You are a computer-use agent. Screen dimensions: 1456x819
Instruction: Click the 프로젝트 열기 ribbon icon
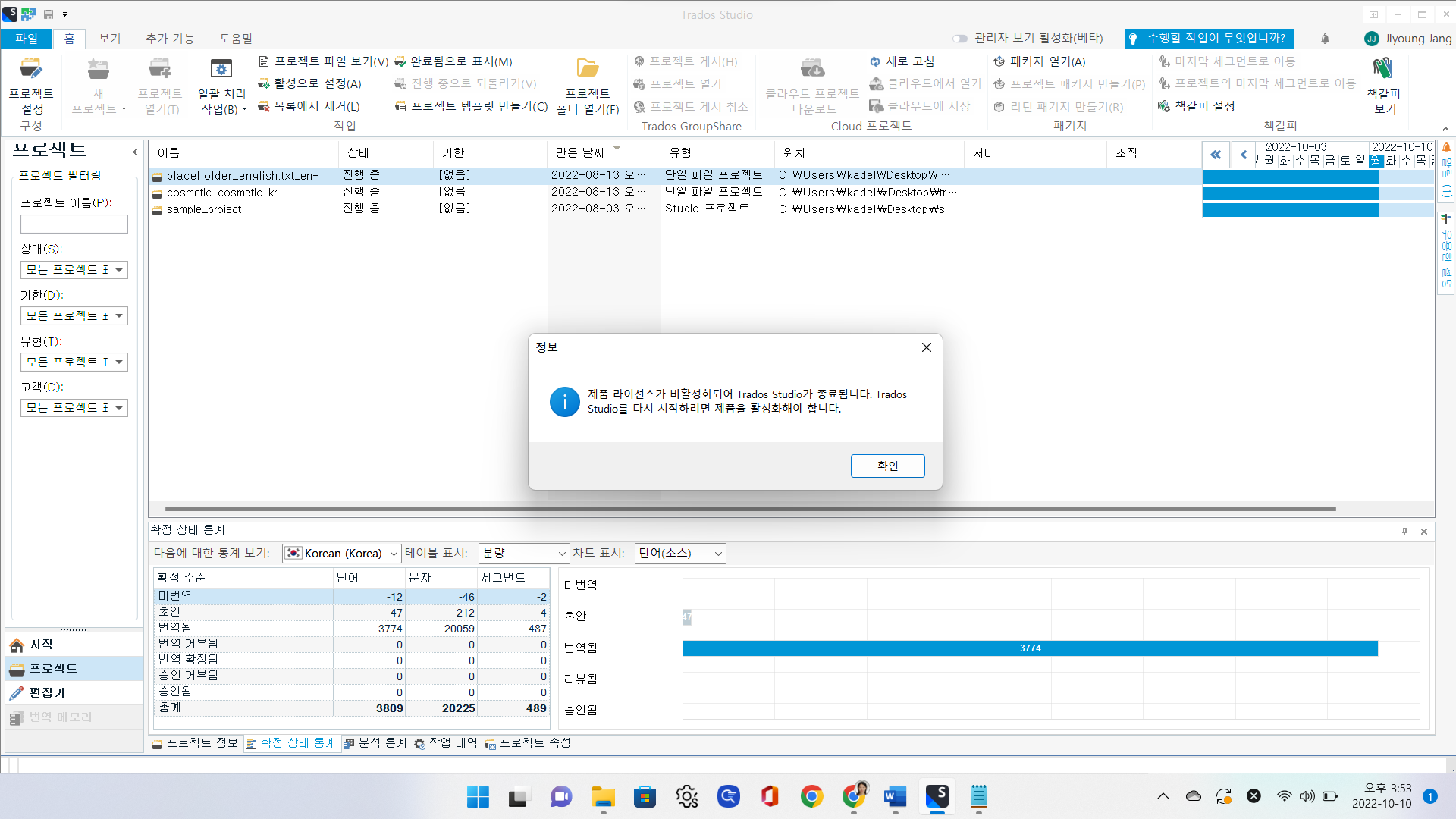159,69
